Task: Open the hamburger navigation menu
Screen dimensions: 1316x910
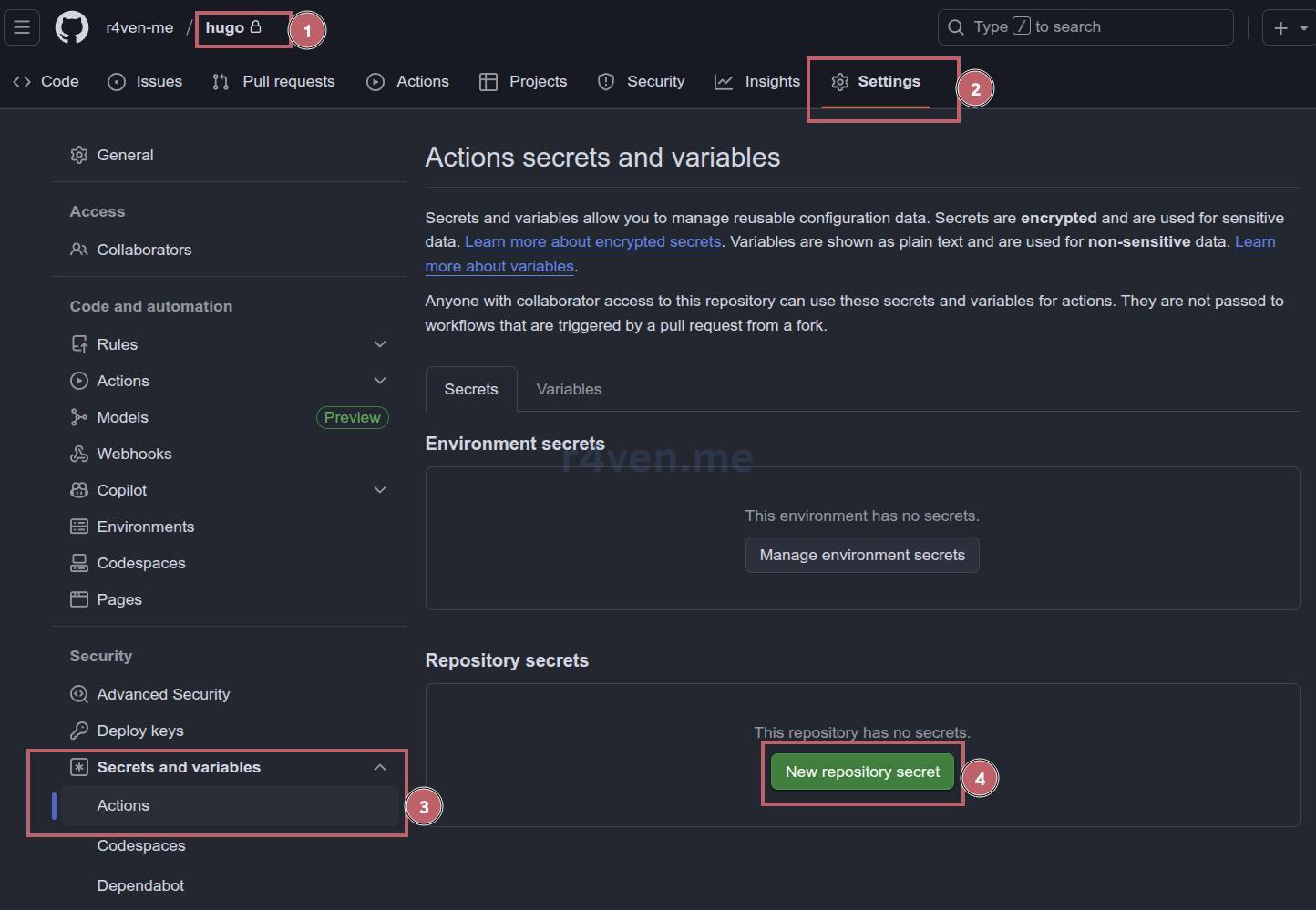Action: 22,27
